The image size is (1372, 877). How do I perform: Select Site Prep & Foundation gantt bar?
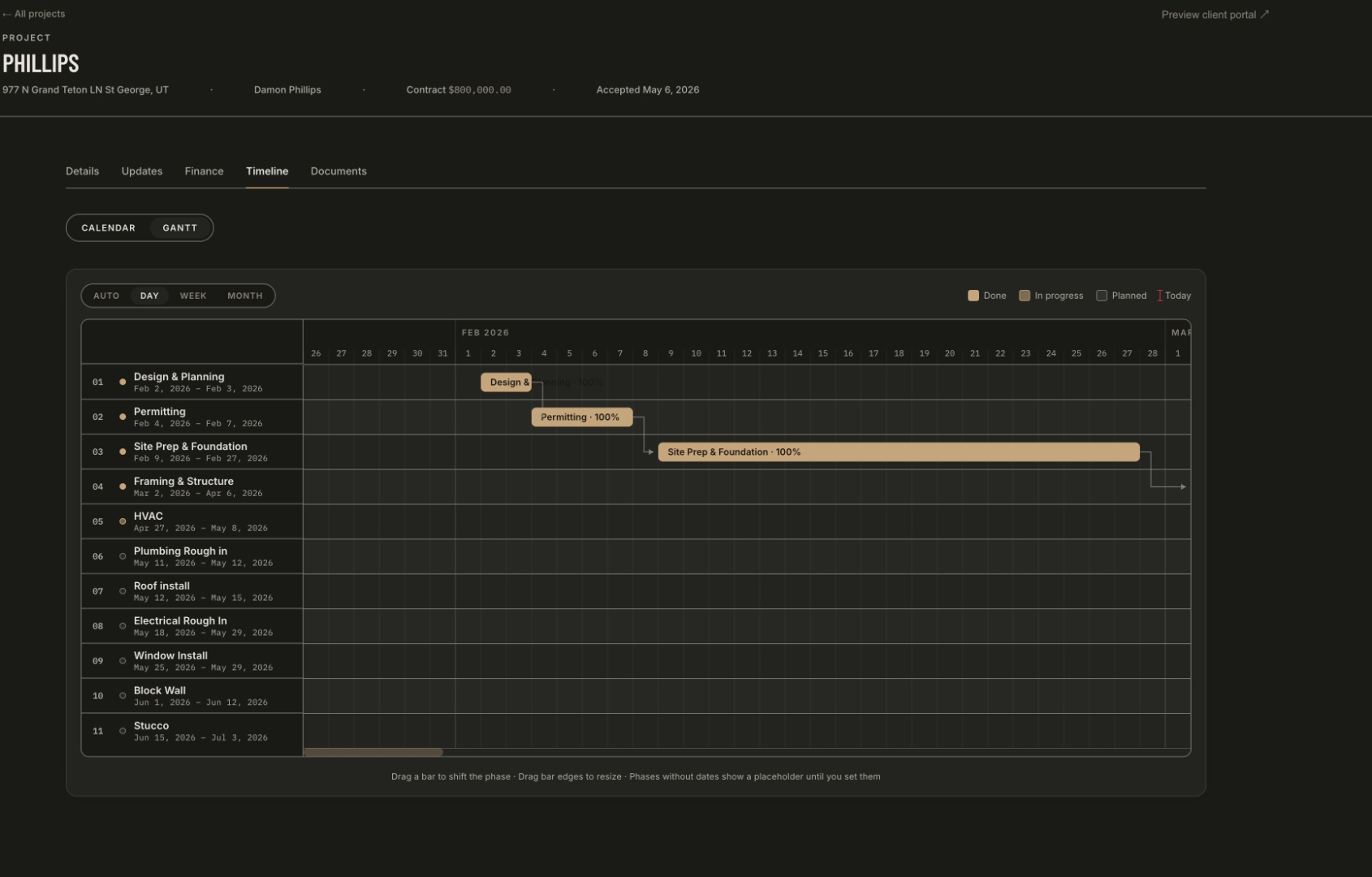click(899, 452)
